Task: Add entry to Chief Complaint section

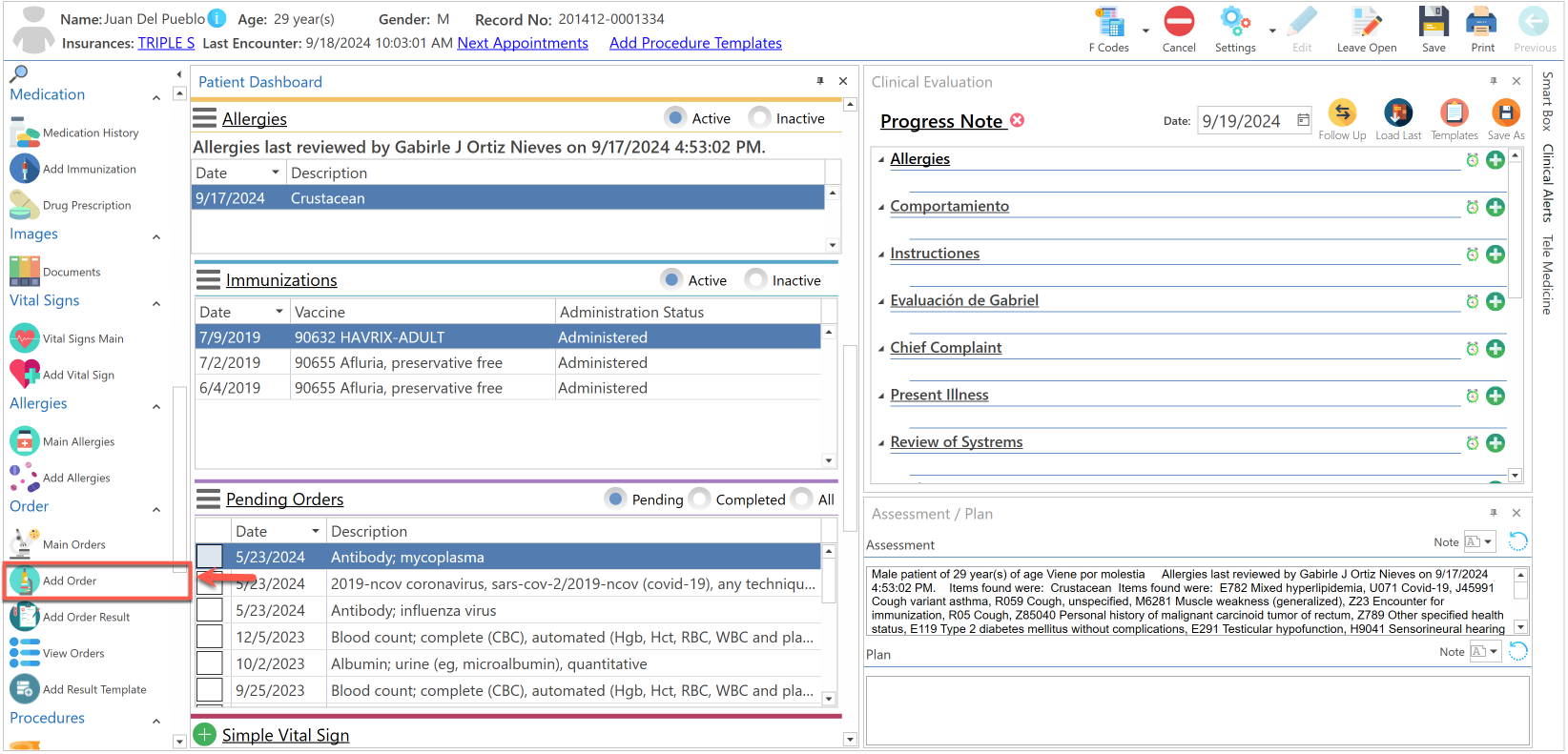Action: tap(1496, 349)
